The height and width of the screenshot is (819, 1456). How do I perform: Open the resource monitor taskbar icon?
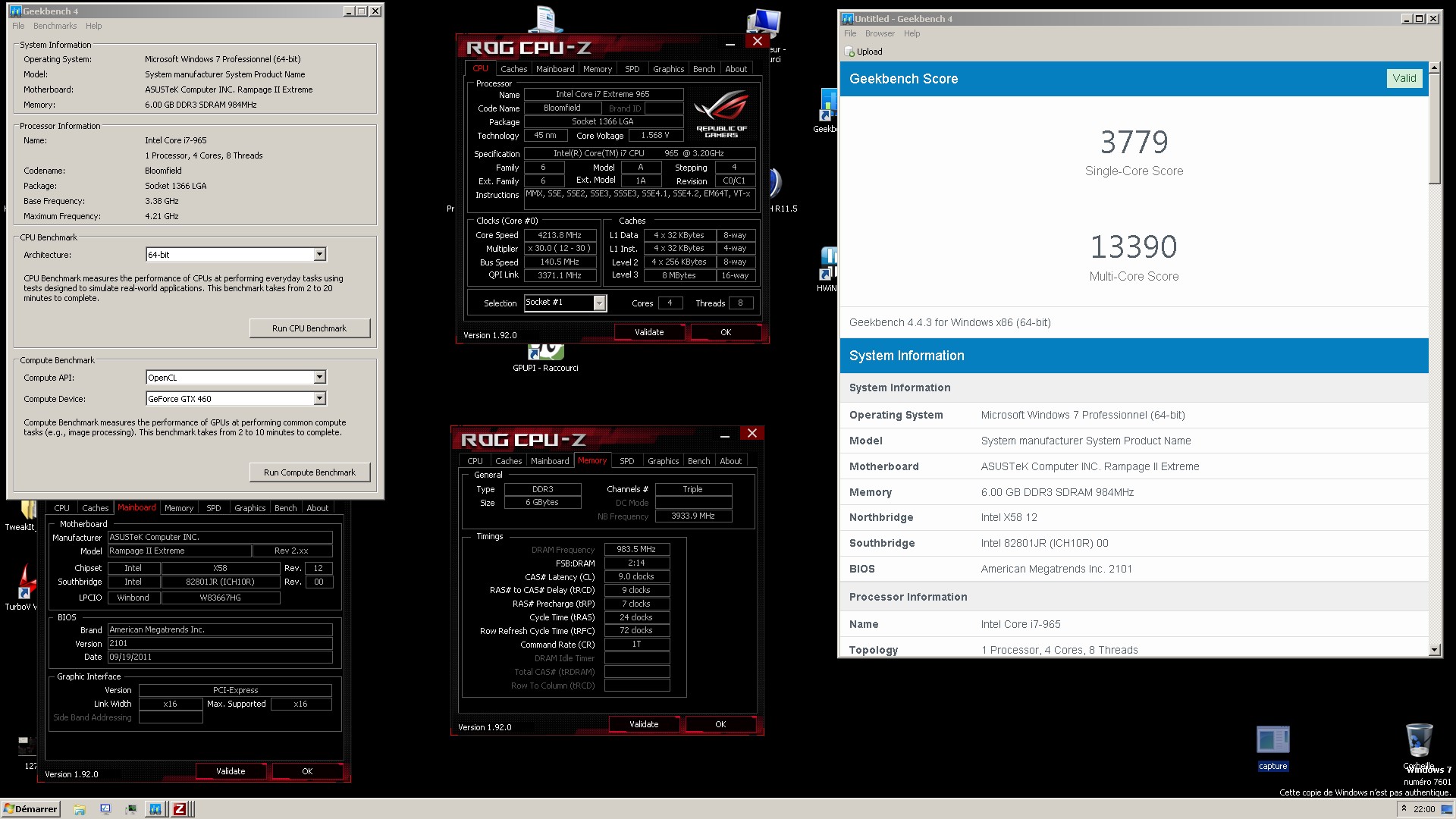pyautogui.click(x=130, y=809)
